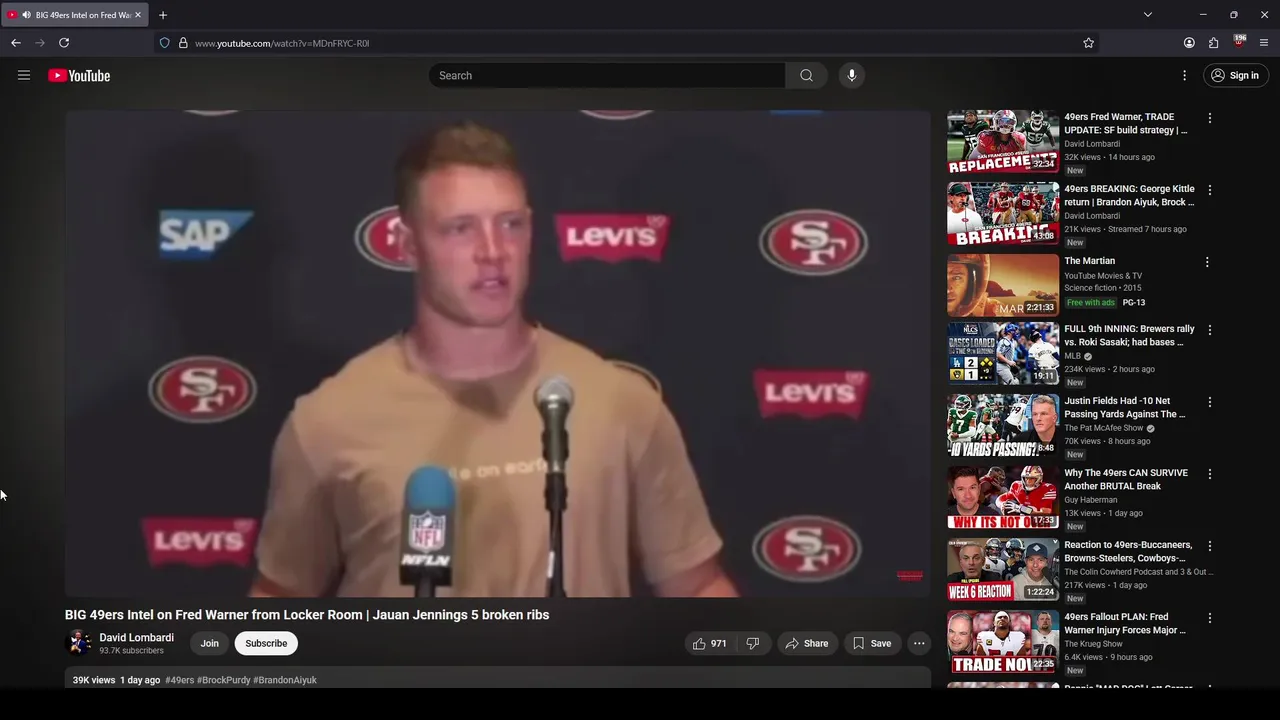Screen dimensions: 1280x720
Task: Click the #49ers hashtag
Action: [x=180, y=680]
